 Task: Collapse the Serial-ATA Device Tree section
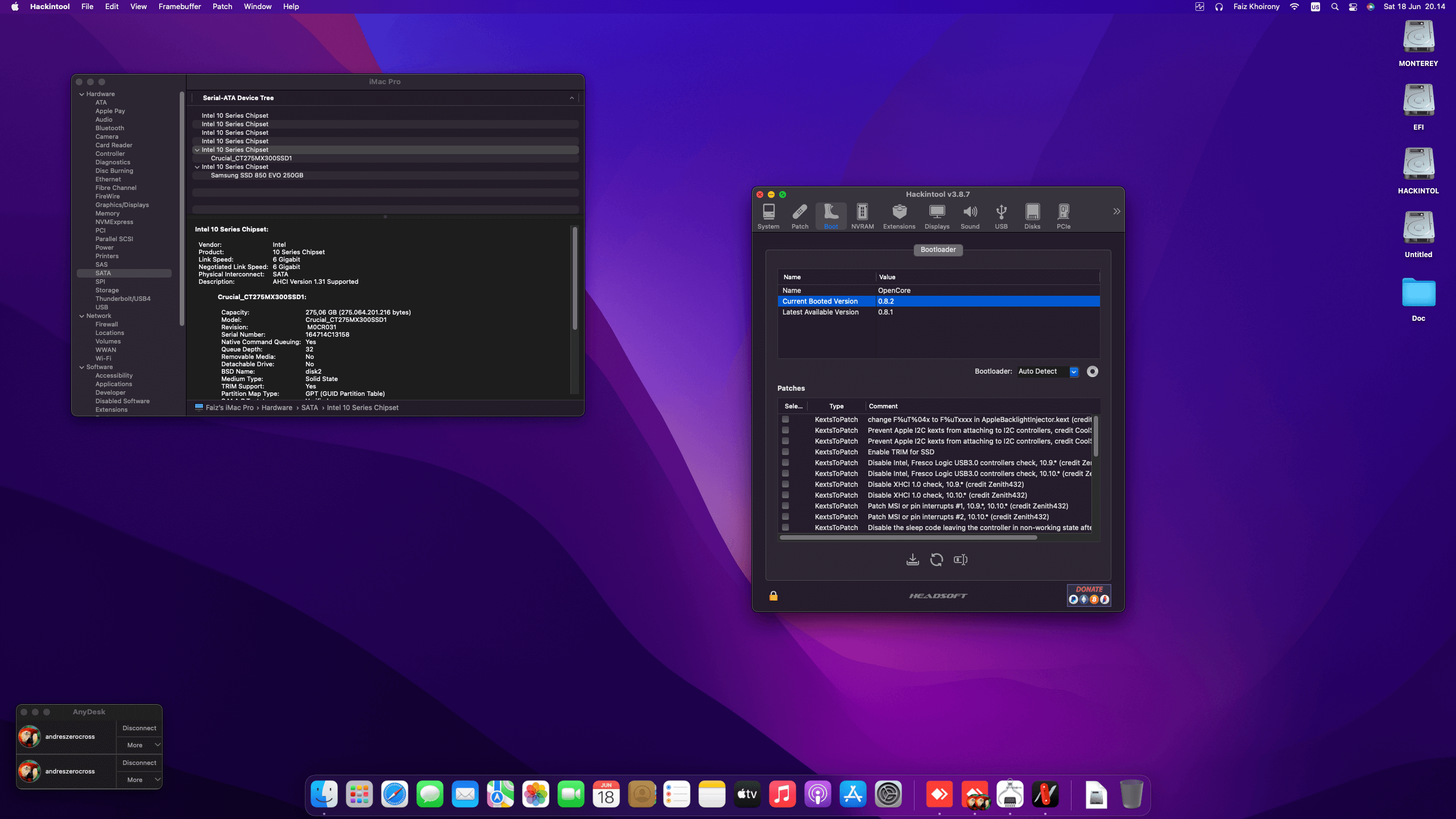tap(572, 98)
